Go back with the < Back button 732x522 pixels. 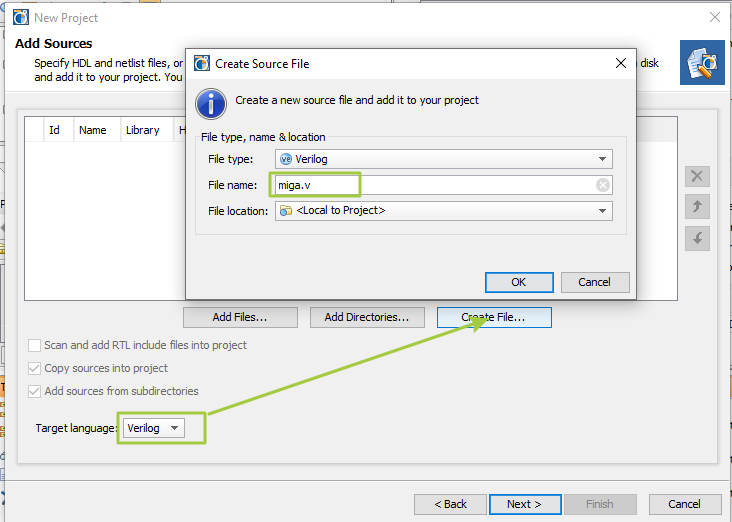[x=450, y=504]
